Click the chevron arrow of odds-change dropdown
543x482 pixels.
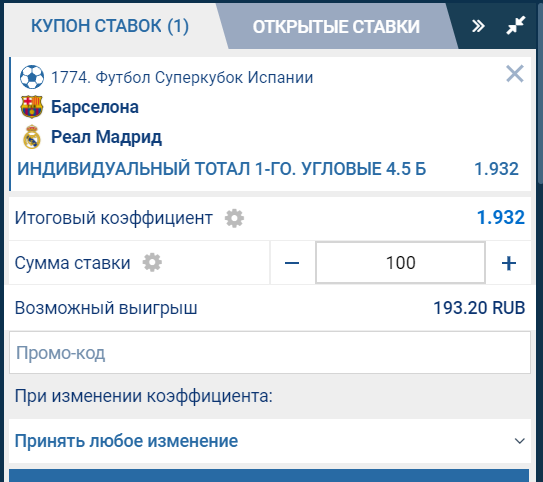(519, 441)
